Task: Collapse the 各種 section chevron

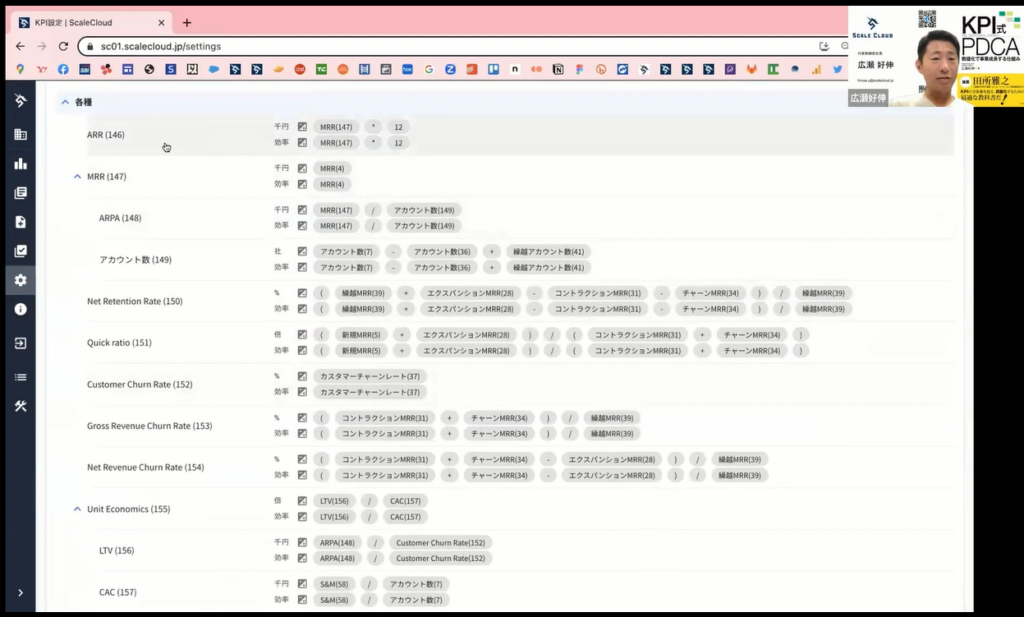Action: click(65, 102)
